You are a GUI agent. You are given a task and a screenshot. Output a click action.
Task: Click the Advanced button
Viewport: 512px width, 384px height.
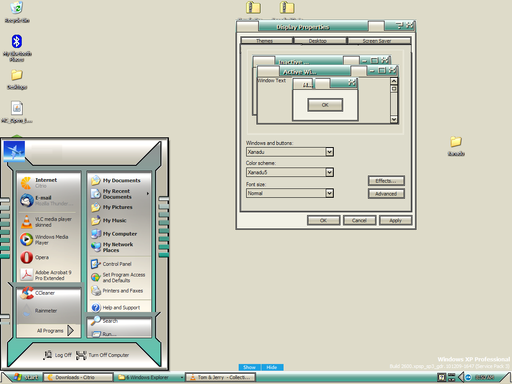tap(386, 194)
